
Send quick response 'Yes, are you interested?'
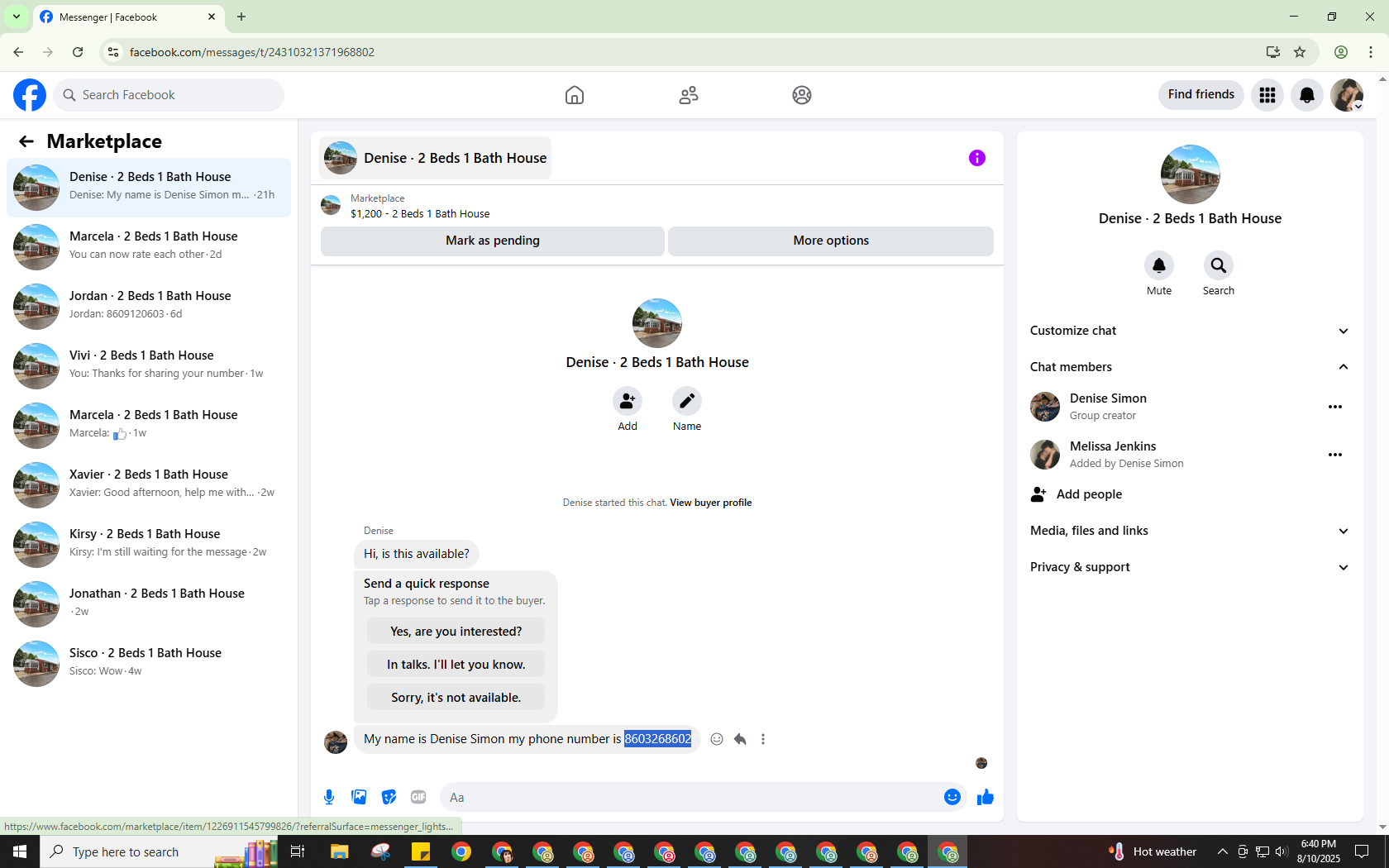click(456, 632)
